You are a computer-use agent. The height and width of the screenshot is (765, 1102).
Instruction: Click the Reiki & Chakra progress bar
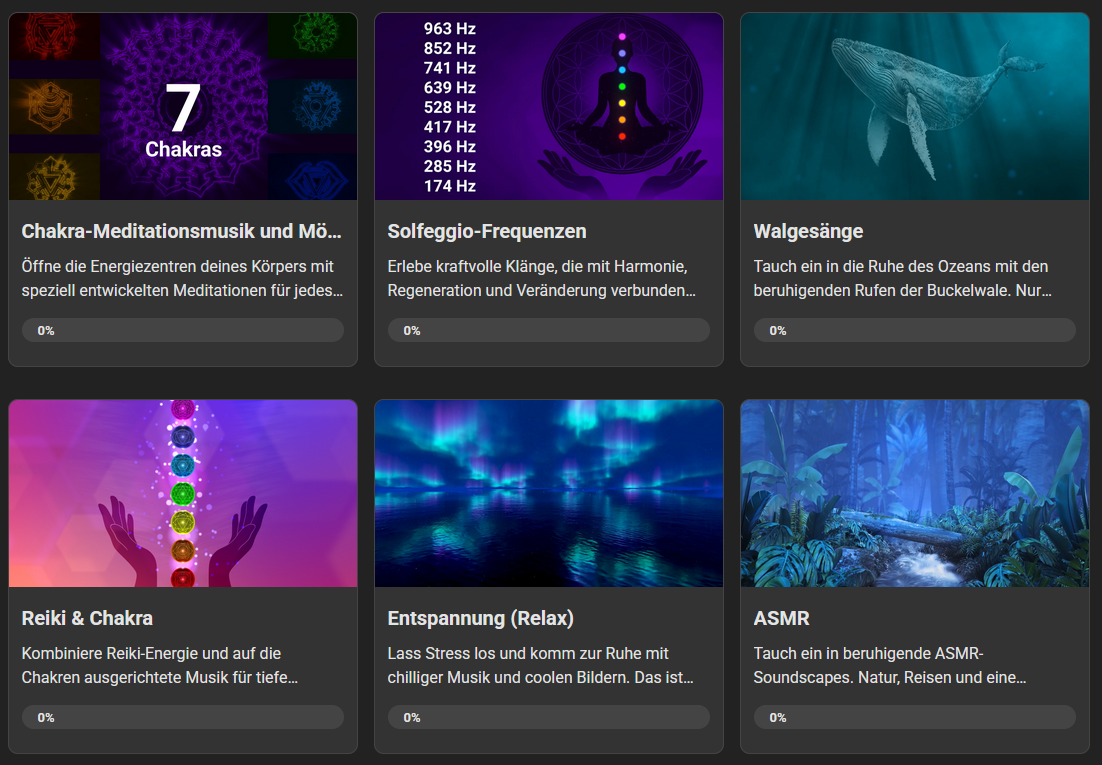point(183,717)
